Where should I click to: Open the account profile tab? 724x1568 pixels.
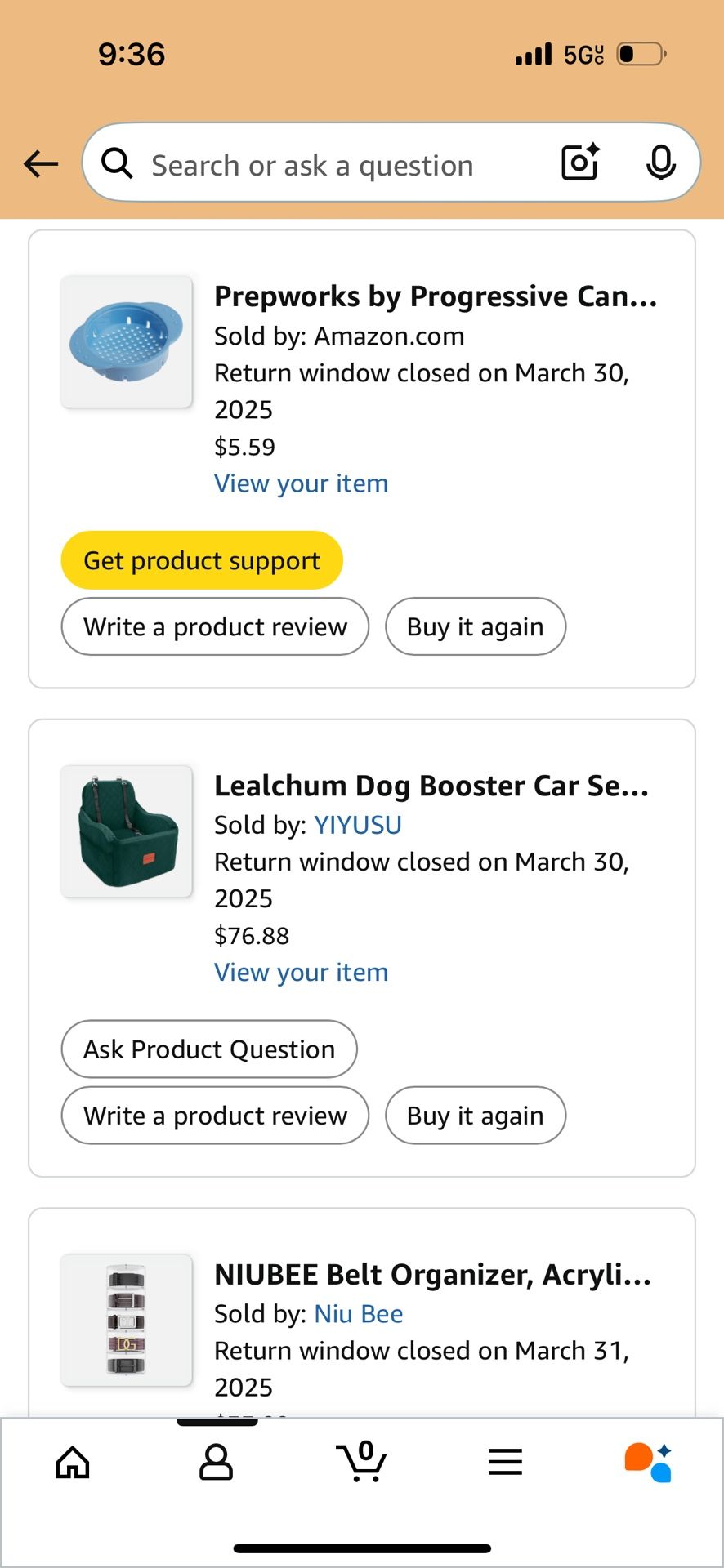(216, 1462)
